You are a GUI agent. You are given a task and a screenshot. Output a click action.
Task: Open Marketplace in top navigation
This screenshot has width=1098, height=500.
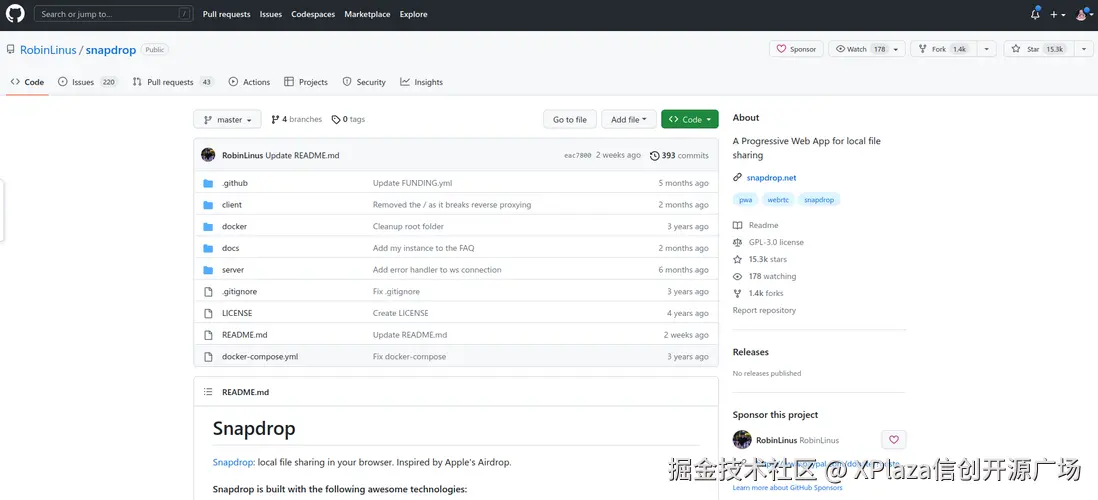click(367, 14)
